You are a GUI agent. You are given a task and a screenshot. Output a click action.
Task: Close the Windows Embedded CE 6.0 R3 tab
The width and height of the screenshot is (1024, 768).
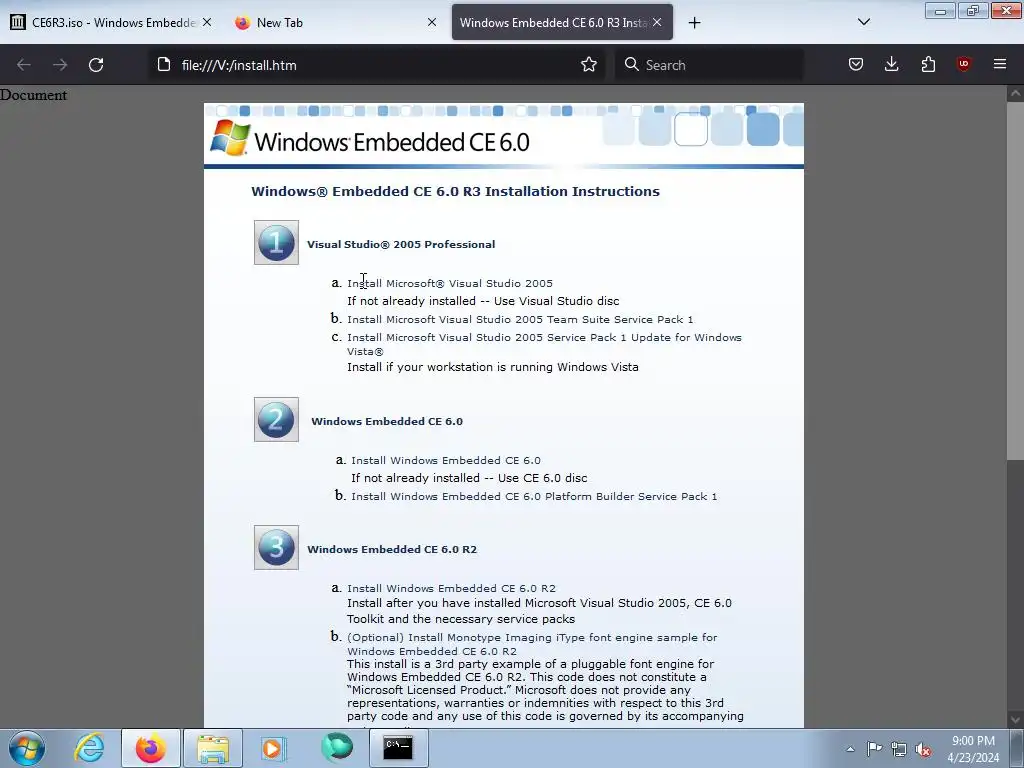pyautogui.click(x=657, y=22)
